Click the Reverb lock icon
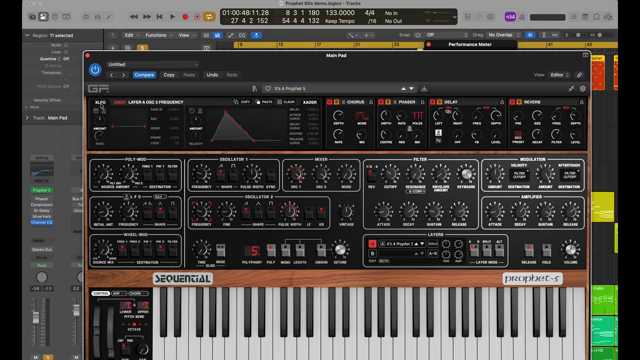 pyautogui.click(x=582, y=102)
